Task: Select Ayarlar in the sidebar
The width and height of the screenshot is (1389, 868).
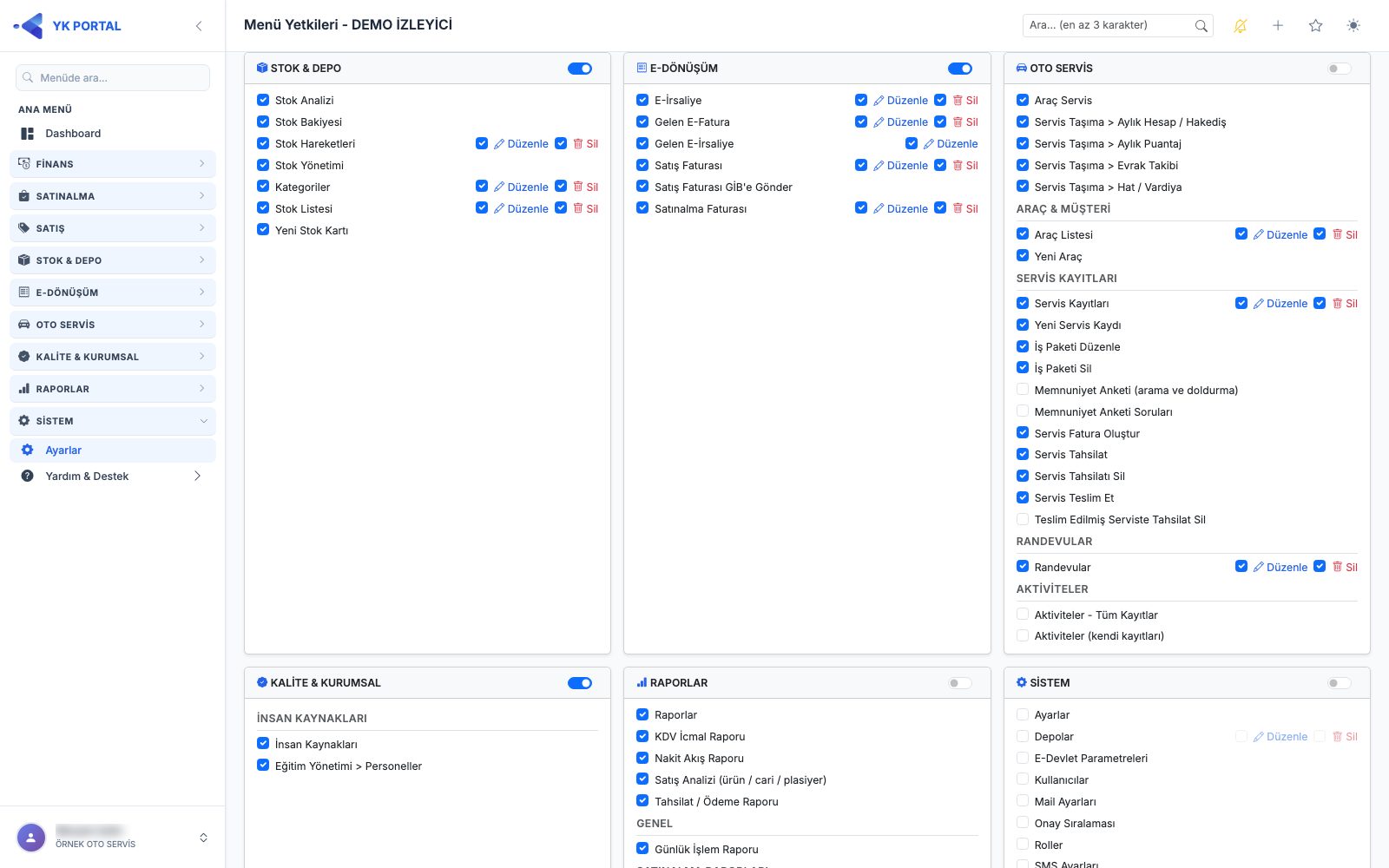Action: pyautogui.click(x=113, y=450)
